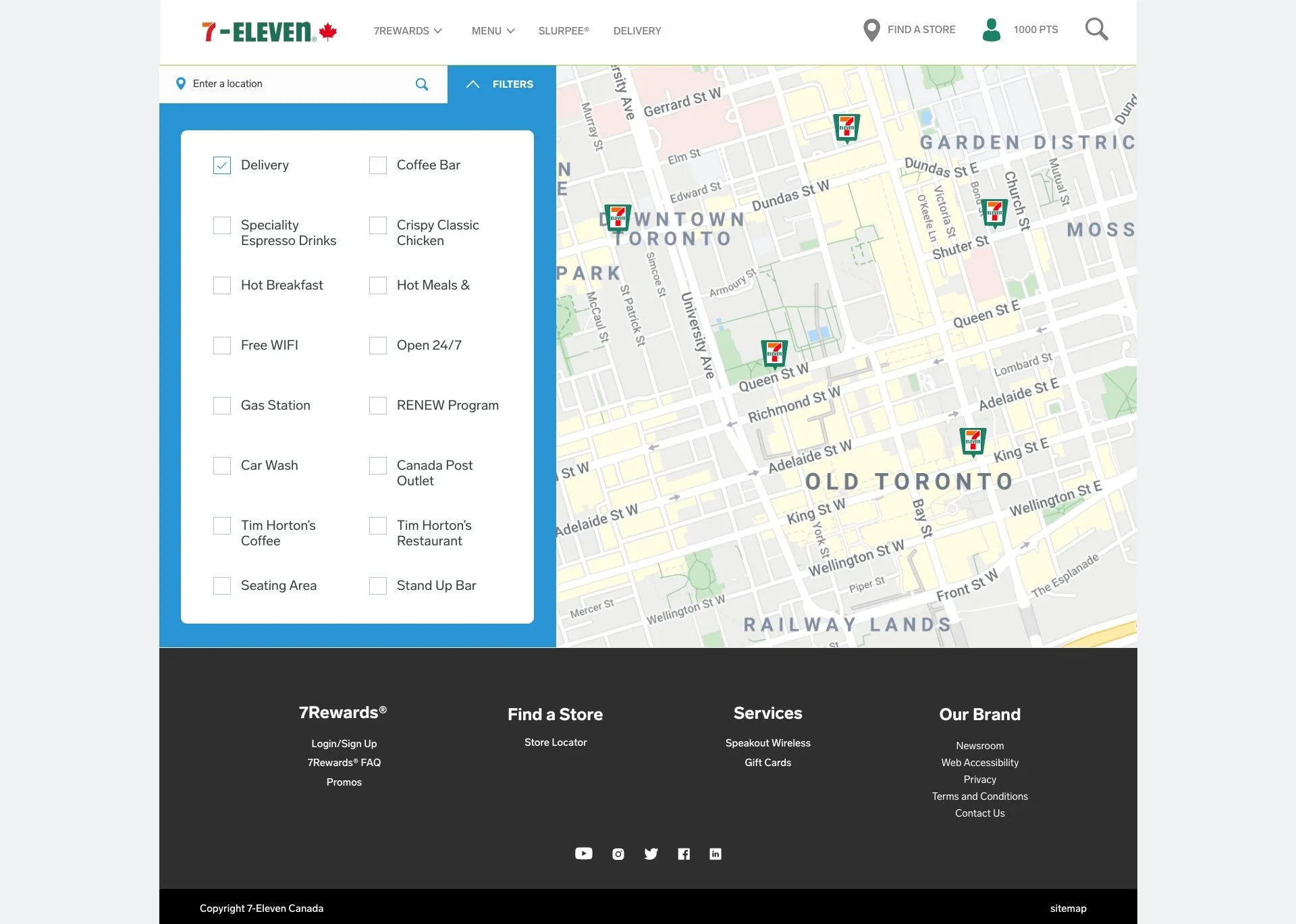Open the Terms and Conditions link
Image resolution: width=1296 pixels, height=924 pixels.
980,796
